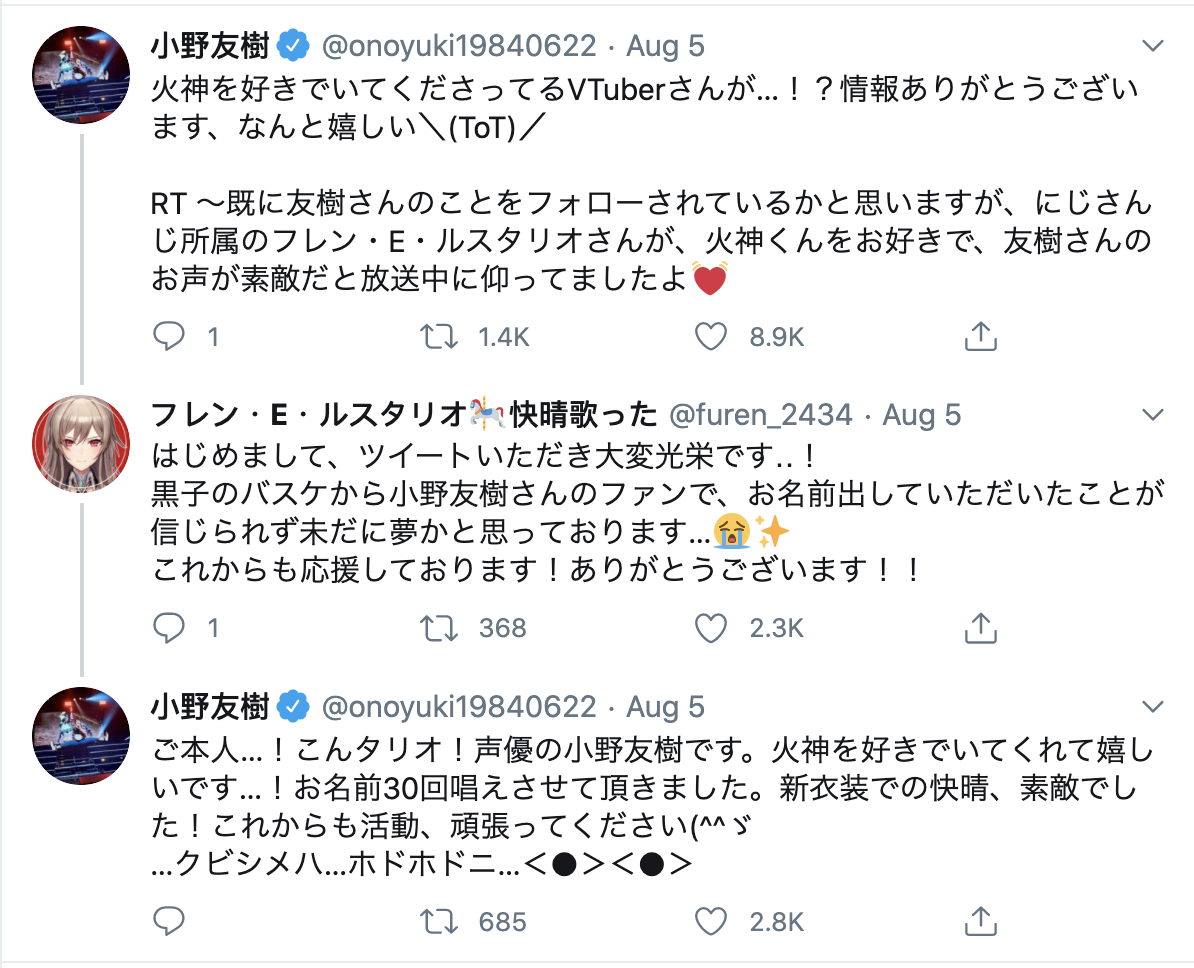Image resolution: width=1194 pixels, height=968 pixels.
Task: Open the more options chevron on first tweet
Action: point(1153,46)
